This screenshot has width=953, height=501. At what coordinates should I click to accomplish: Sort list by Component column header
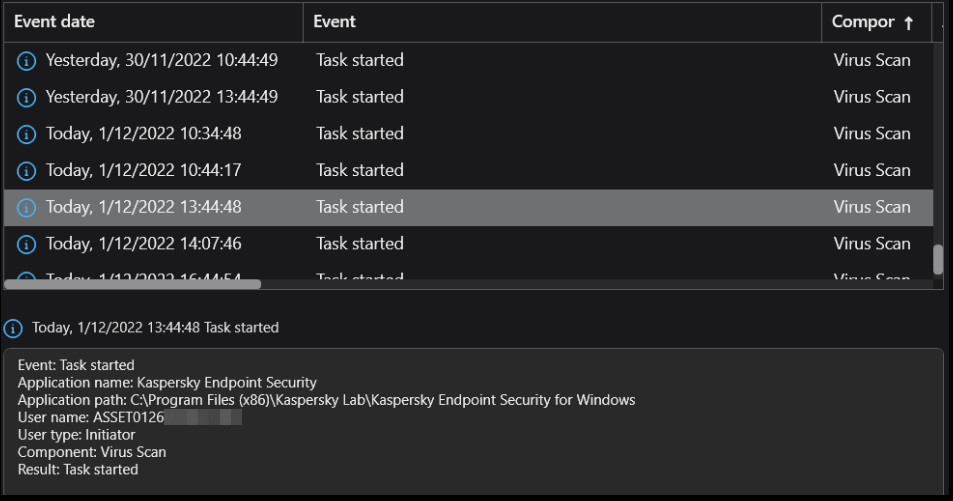[876, 22]
